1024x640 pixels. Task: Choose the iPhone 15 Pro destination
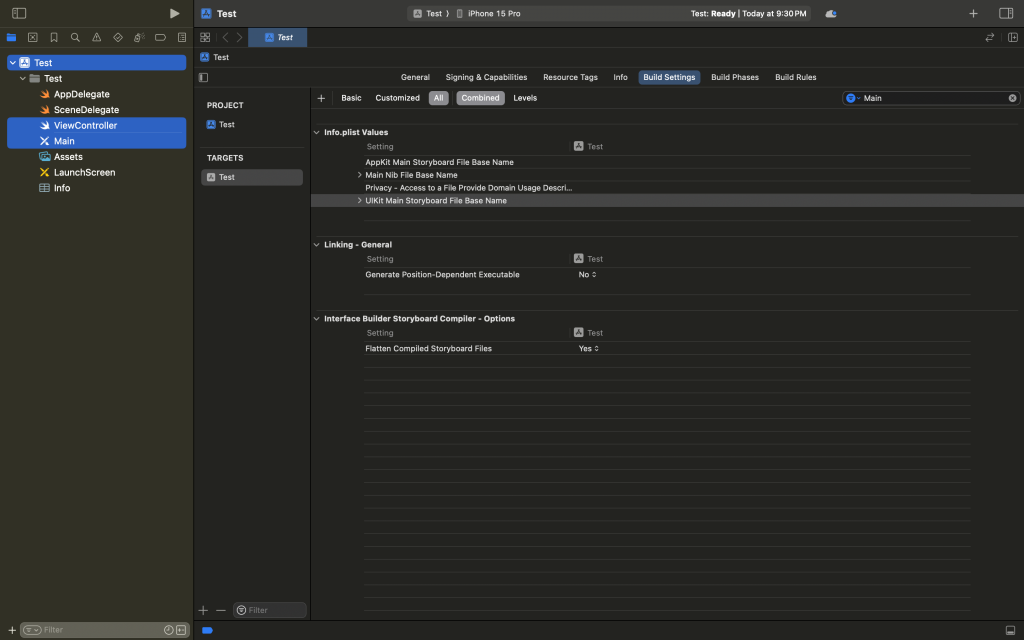pyautogui.click(x=488, y=14)
